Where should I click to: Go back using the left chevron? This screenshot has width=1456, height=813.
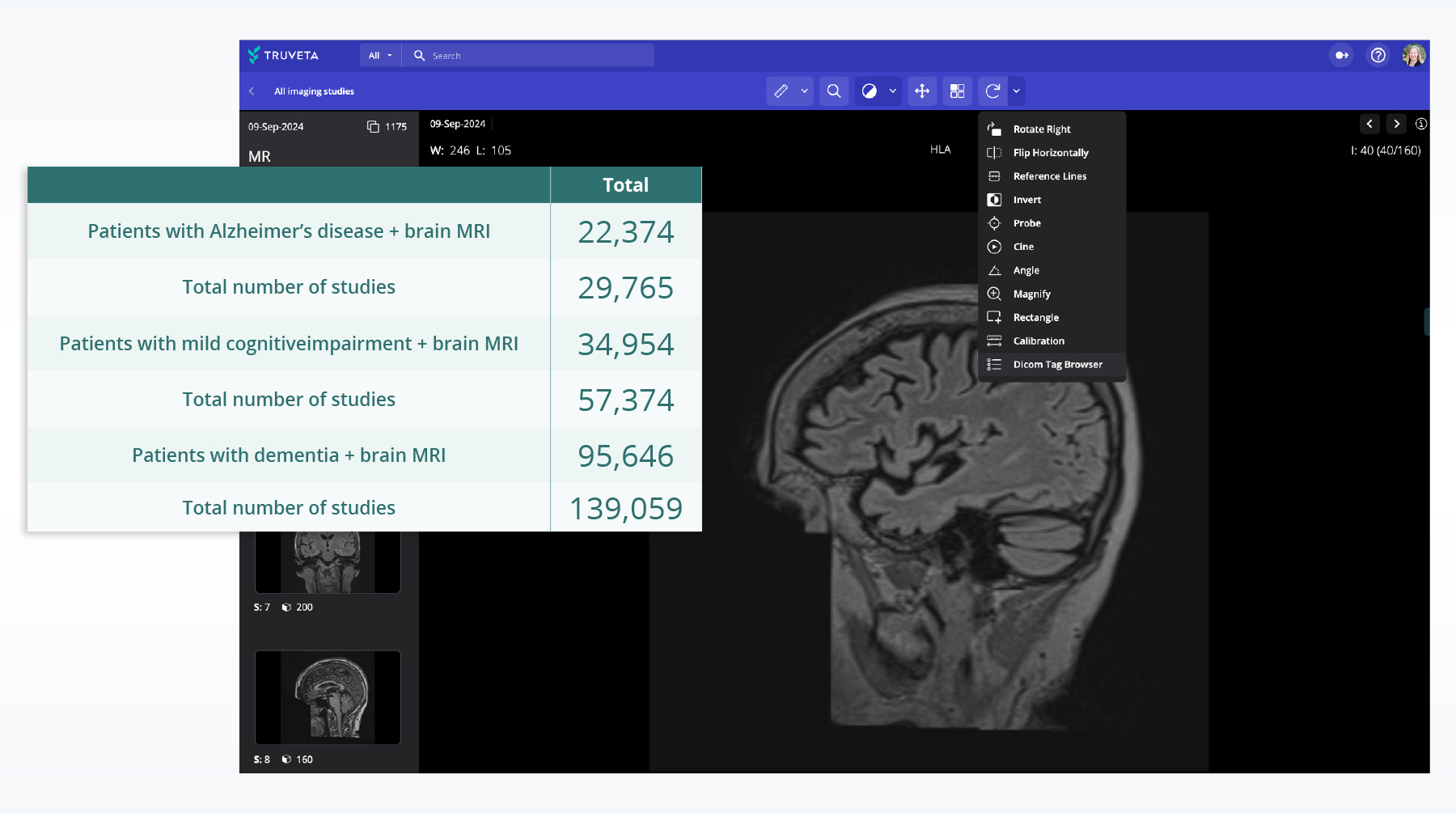[252, 91]
